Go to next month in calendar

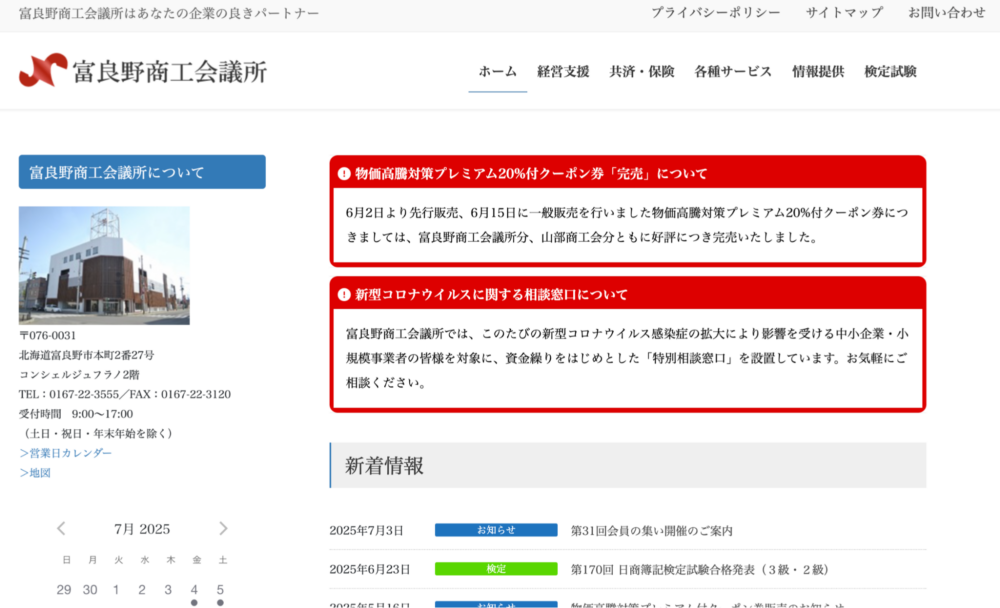(223, 529)
